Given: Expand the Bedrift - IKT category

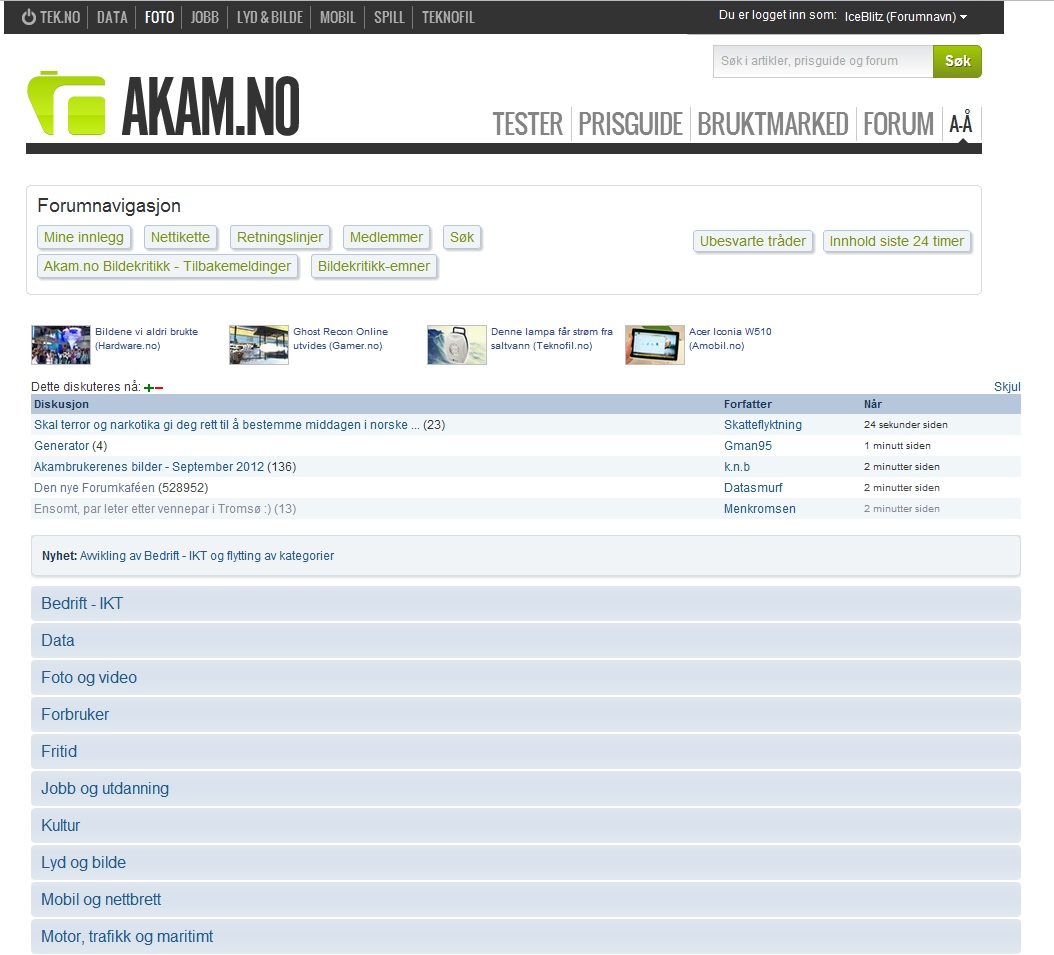Looking at the screenshot, I should [x=526, y=604].
